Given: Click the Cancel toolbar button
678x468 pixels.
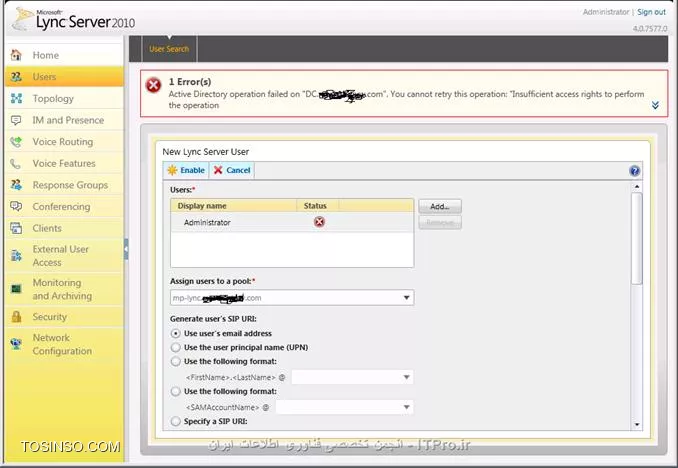Looking at the screenshot, I should pos(232,170).
